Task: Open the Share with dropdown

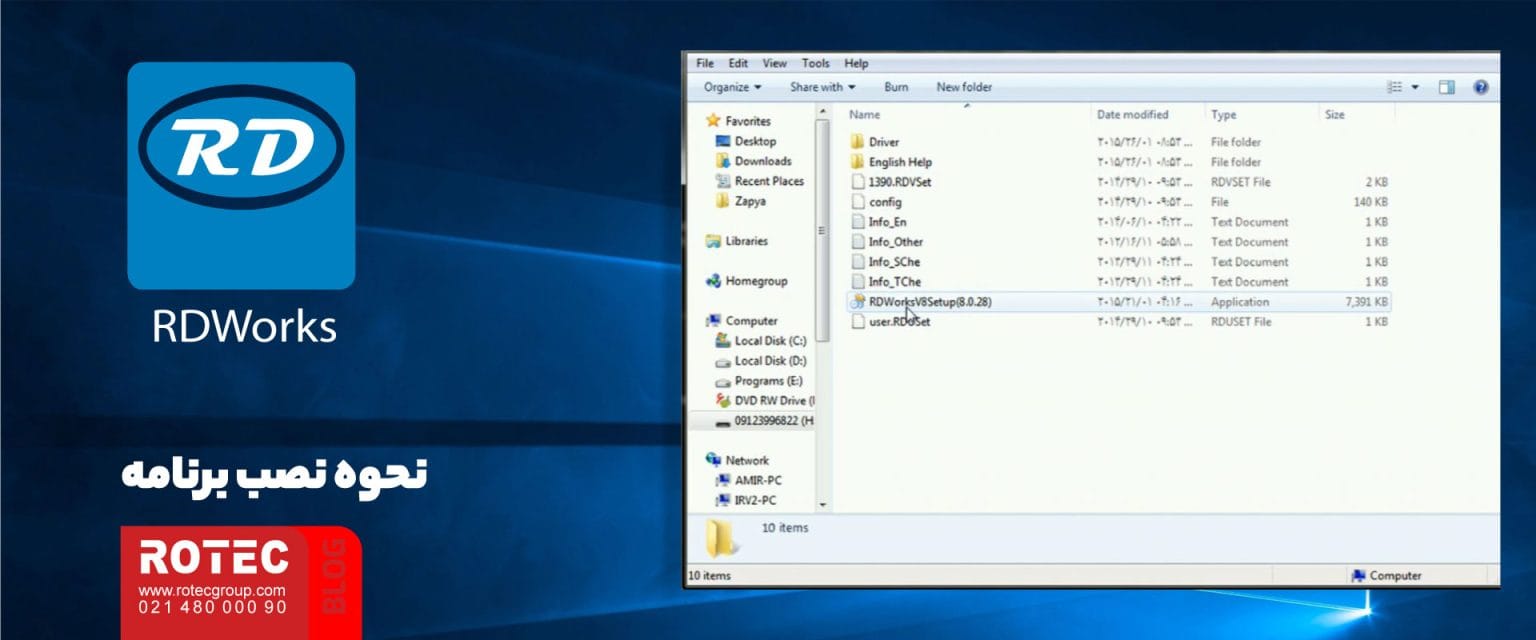Action: coord(822,87)
